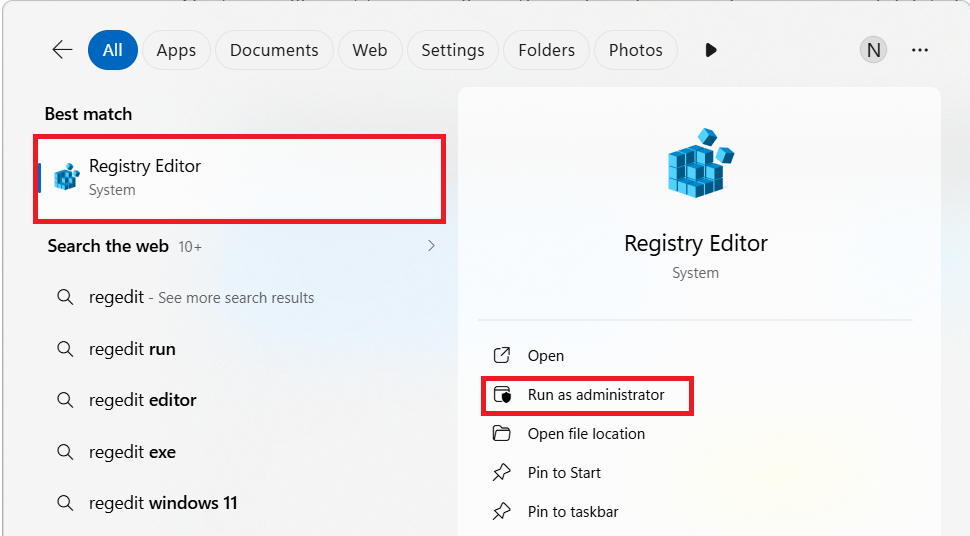970x536 pixels.
Task: Open Registry Editor best match result
Action: tap(240, 179)
